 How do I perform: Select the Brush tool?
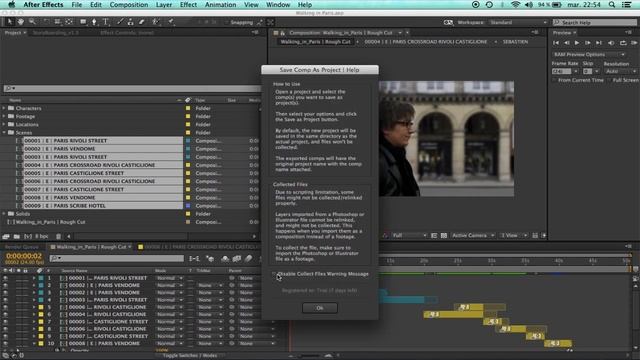click(x=120, y=22)
